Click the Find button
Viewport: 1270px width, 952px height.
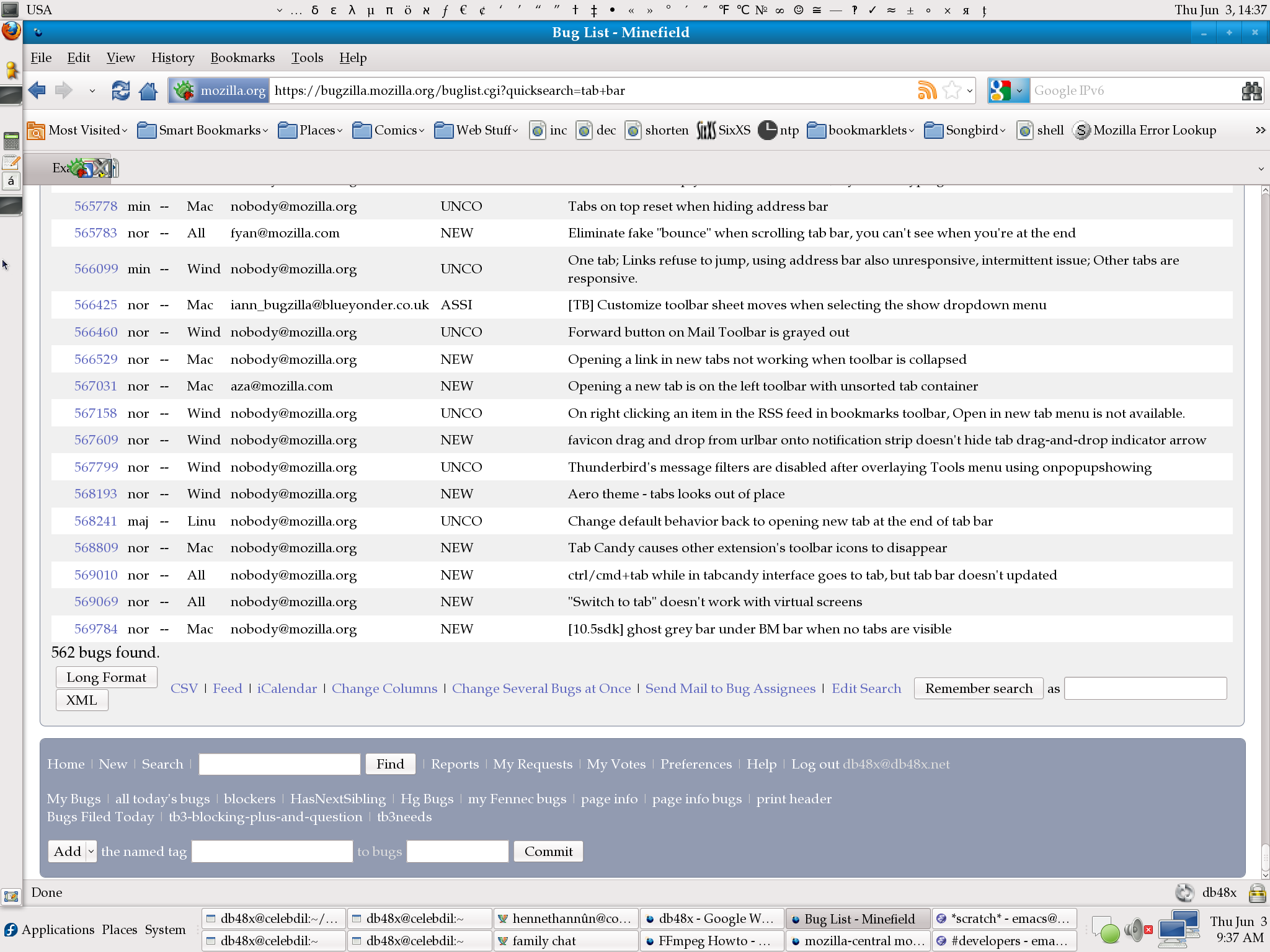point(390,764)
